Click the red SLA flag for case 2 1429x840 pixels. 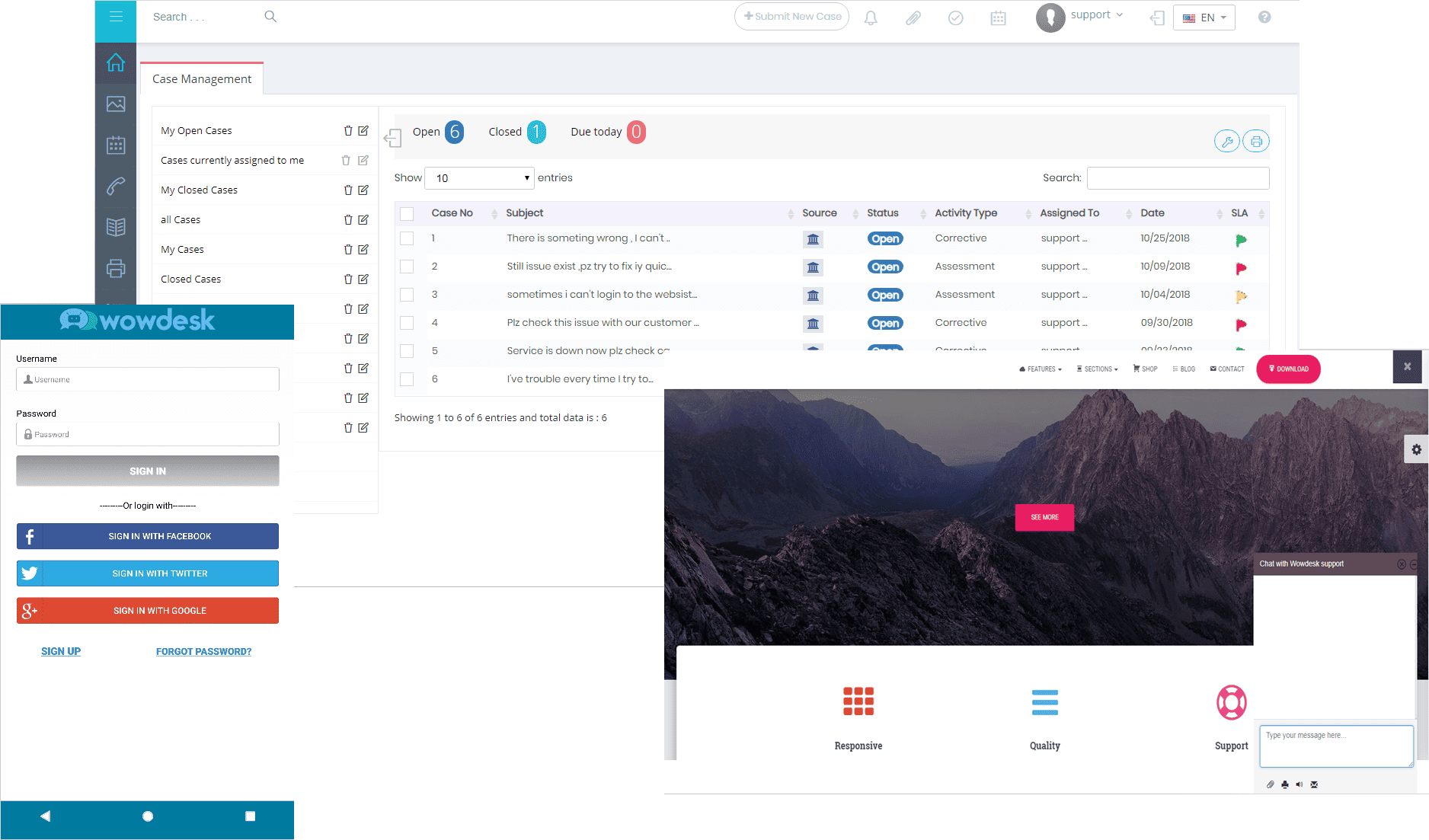point(1241,268)
